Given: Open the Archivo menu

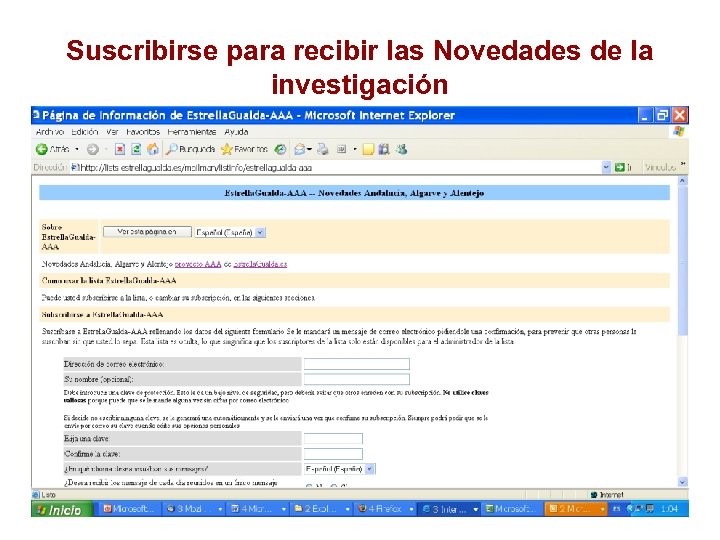Looking at the screenshot, I should pyautogui.click(x=50, y=132).
